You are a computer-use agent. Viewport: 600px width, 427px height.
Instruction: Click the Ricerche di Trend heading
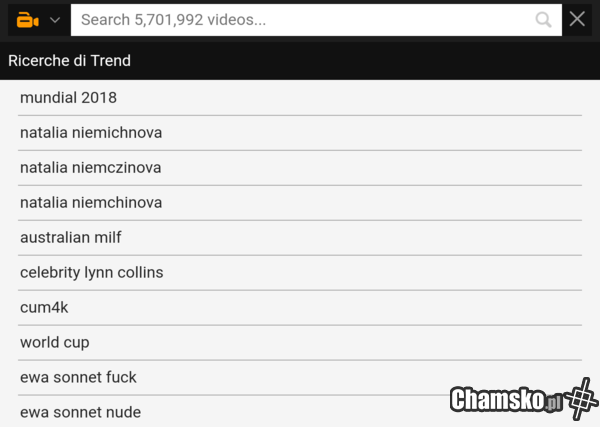point(70,61)
